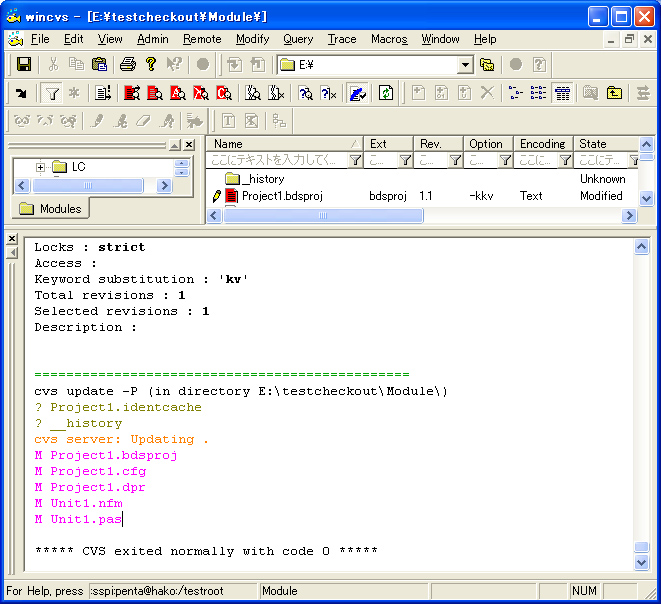The height and width of the screenshot is (604, 661).
Task: Click the red 'A' added files filter icon
Action: click(178, 93)
